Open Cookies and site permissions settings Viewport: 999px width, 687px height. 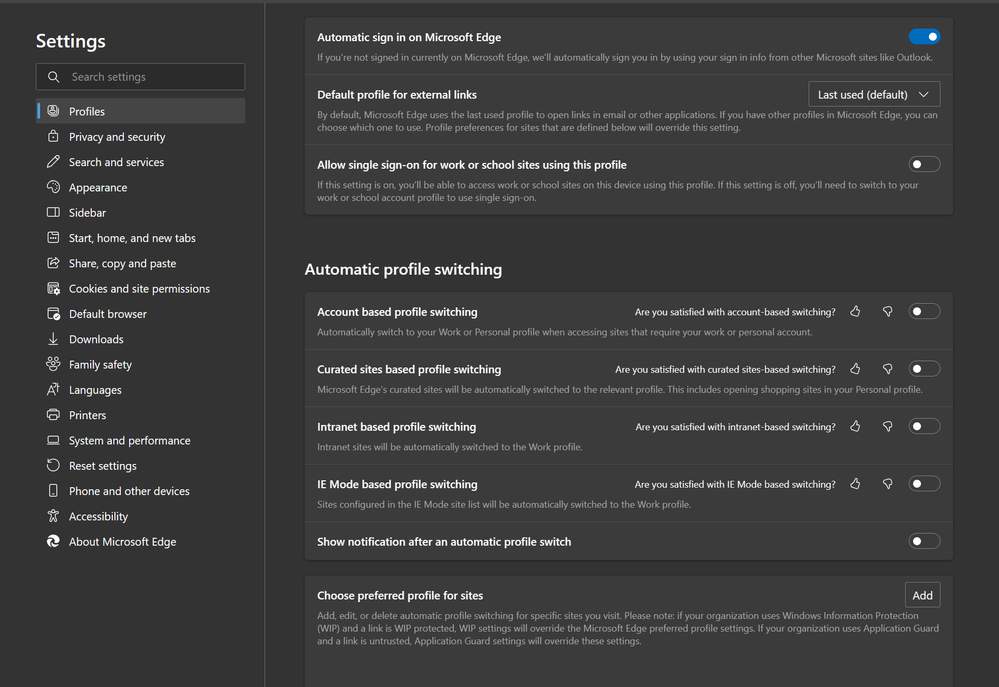tap(139, 289)
